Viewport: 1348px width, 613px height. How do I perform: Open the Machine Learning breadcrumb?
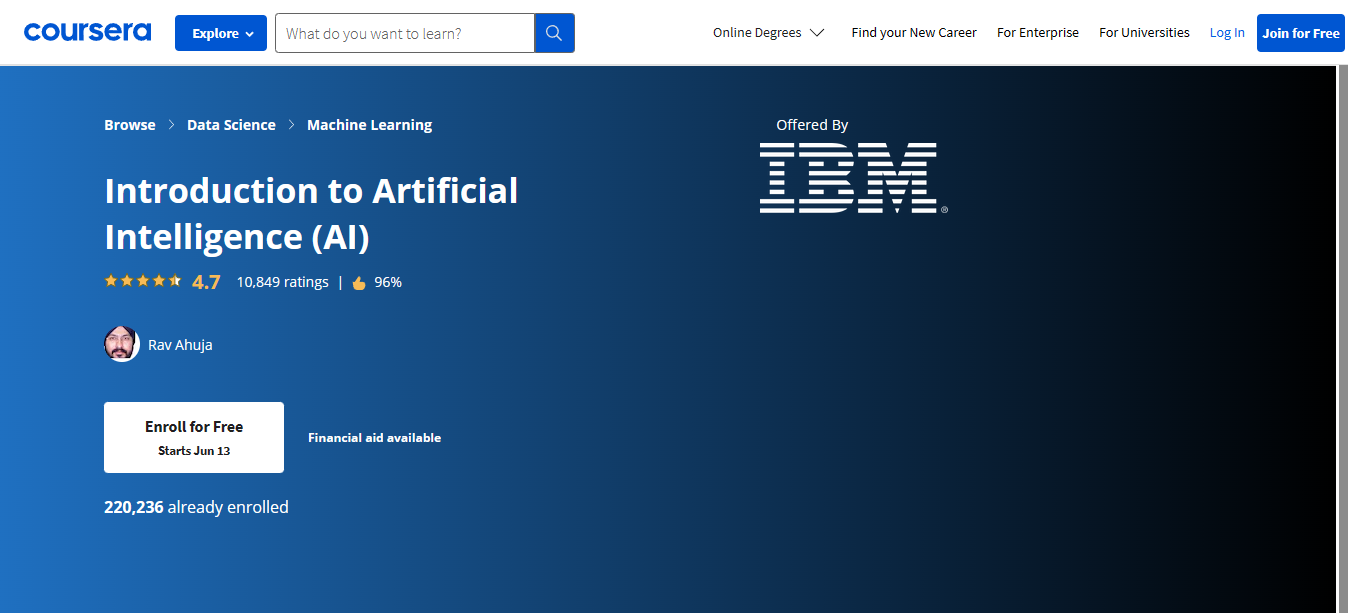point(370,125)
